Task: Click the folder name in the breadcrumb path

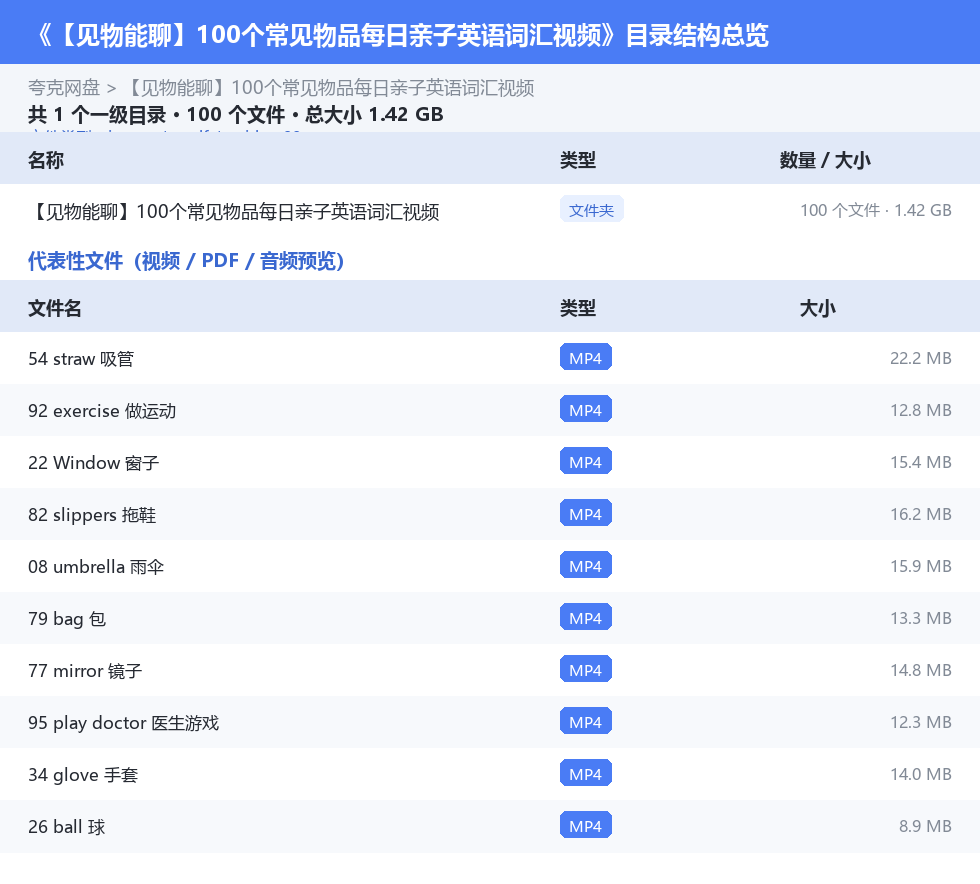Action: [x=330, y=88]
